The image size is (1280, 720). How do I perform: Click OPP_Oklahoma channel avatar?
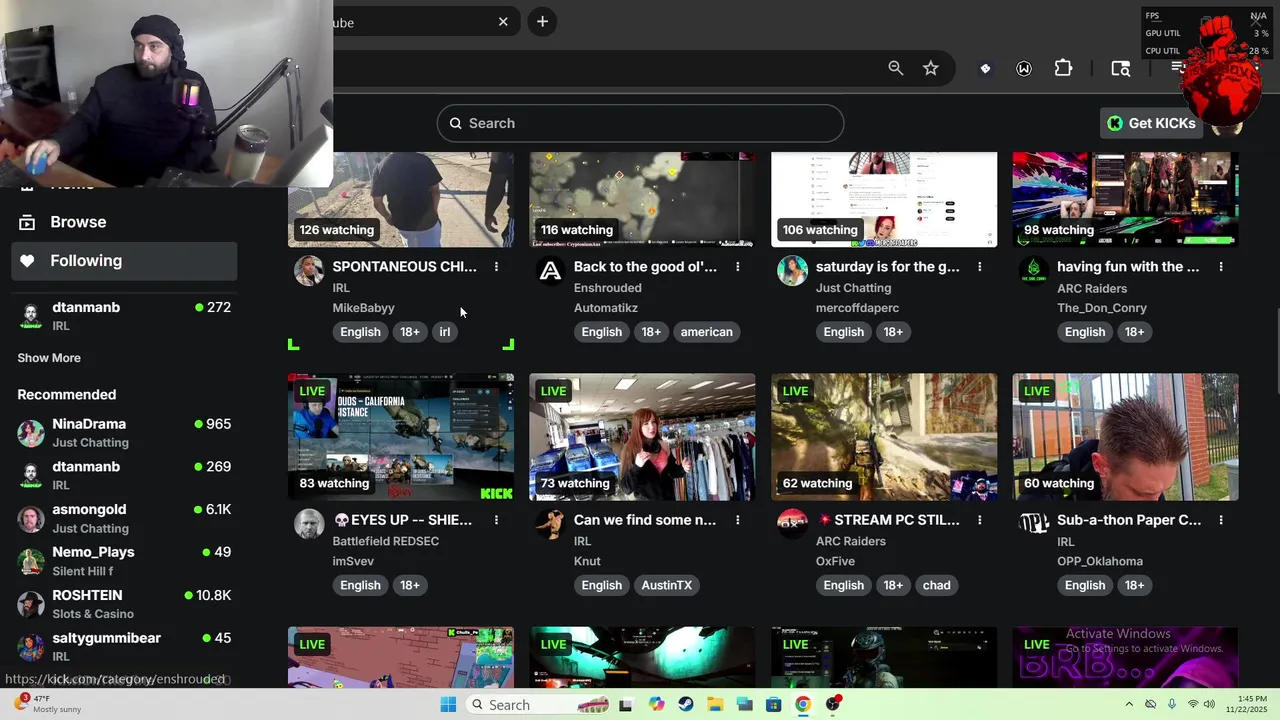tap(1034, 524)
